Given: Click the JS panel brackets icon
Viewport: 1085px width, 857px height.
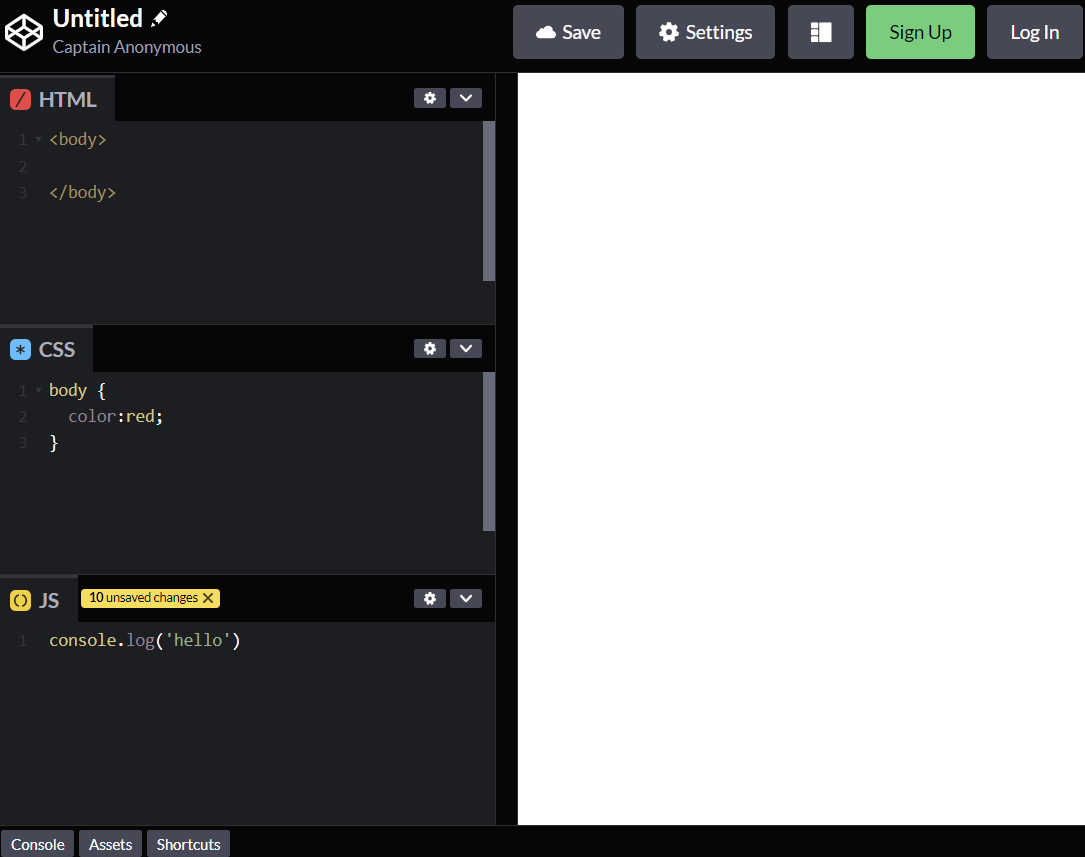Looking at the screenshot, I should (20, 600).
